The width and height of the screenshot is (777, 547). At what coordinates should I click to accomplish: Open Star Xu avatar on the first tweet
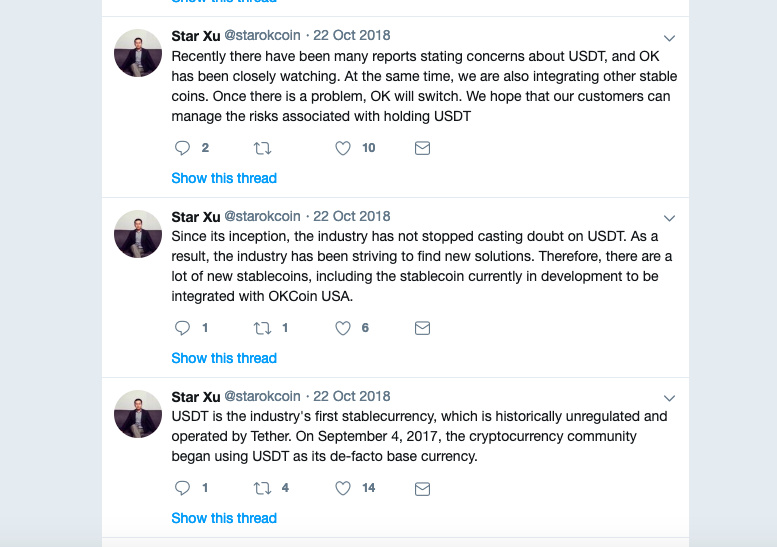138,54
